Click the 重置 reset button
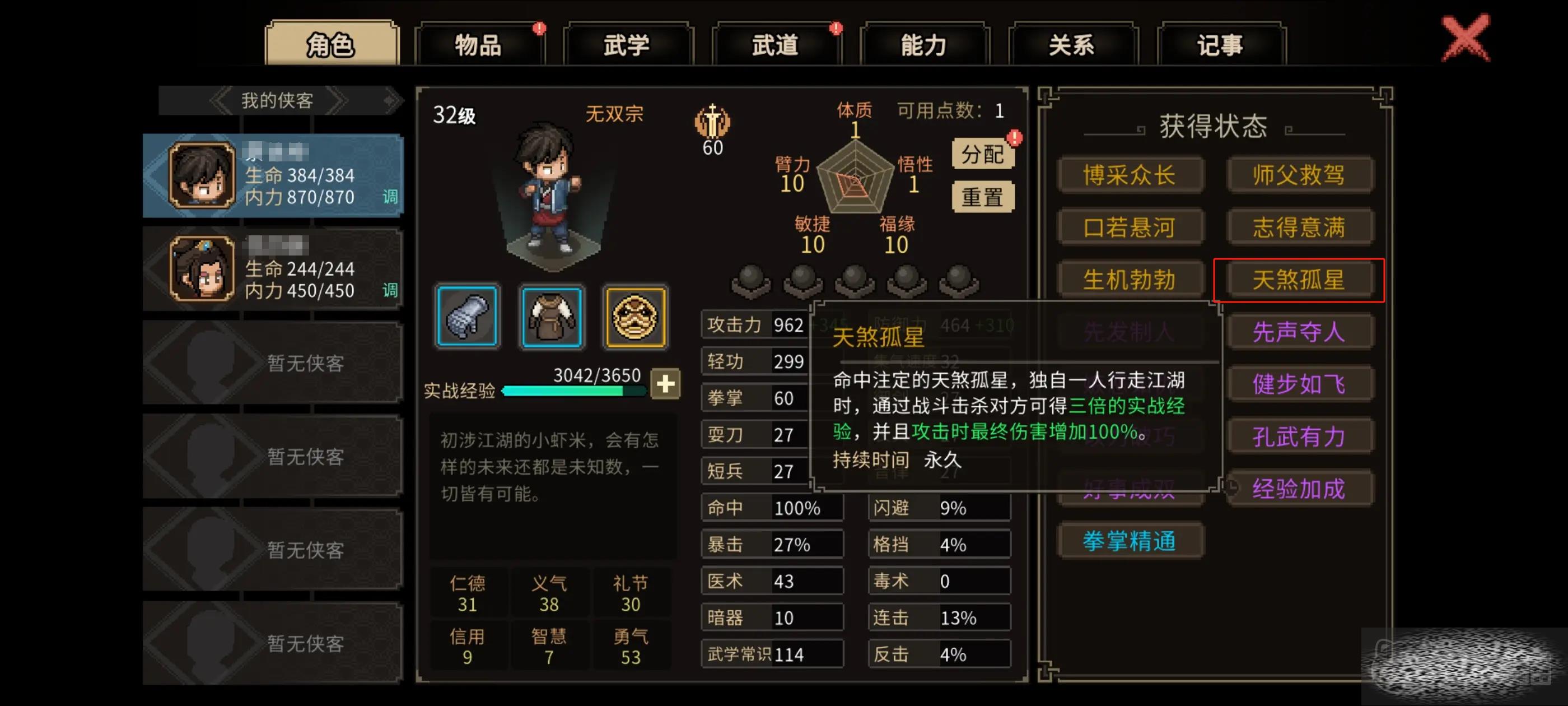This screenshot has width=1568, height=706. pos(982,197)
